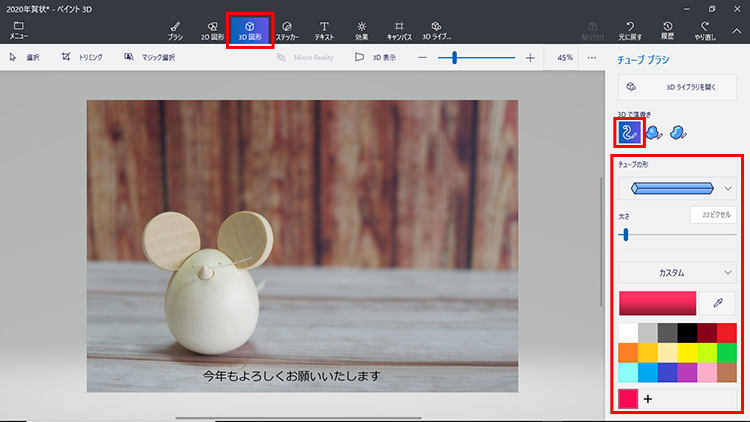Toggle the 3D view (3D 表示) mode
Screen dimensions: 750x422
pyautogui.click(x=375, y=58)
